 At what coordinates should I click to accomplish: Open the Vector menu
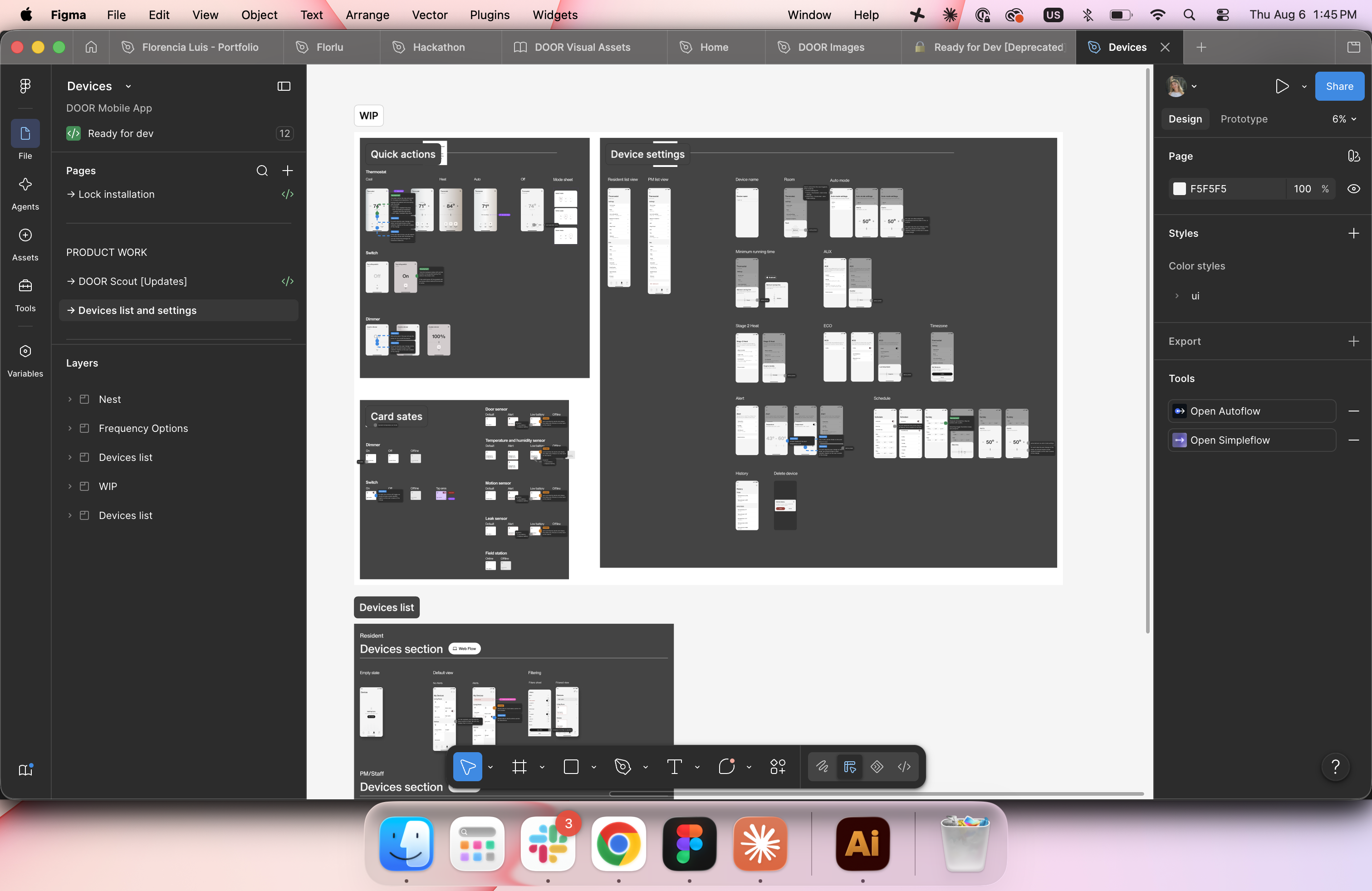coord(430,15)
